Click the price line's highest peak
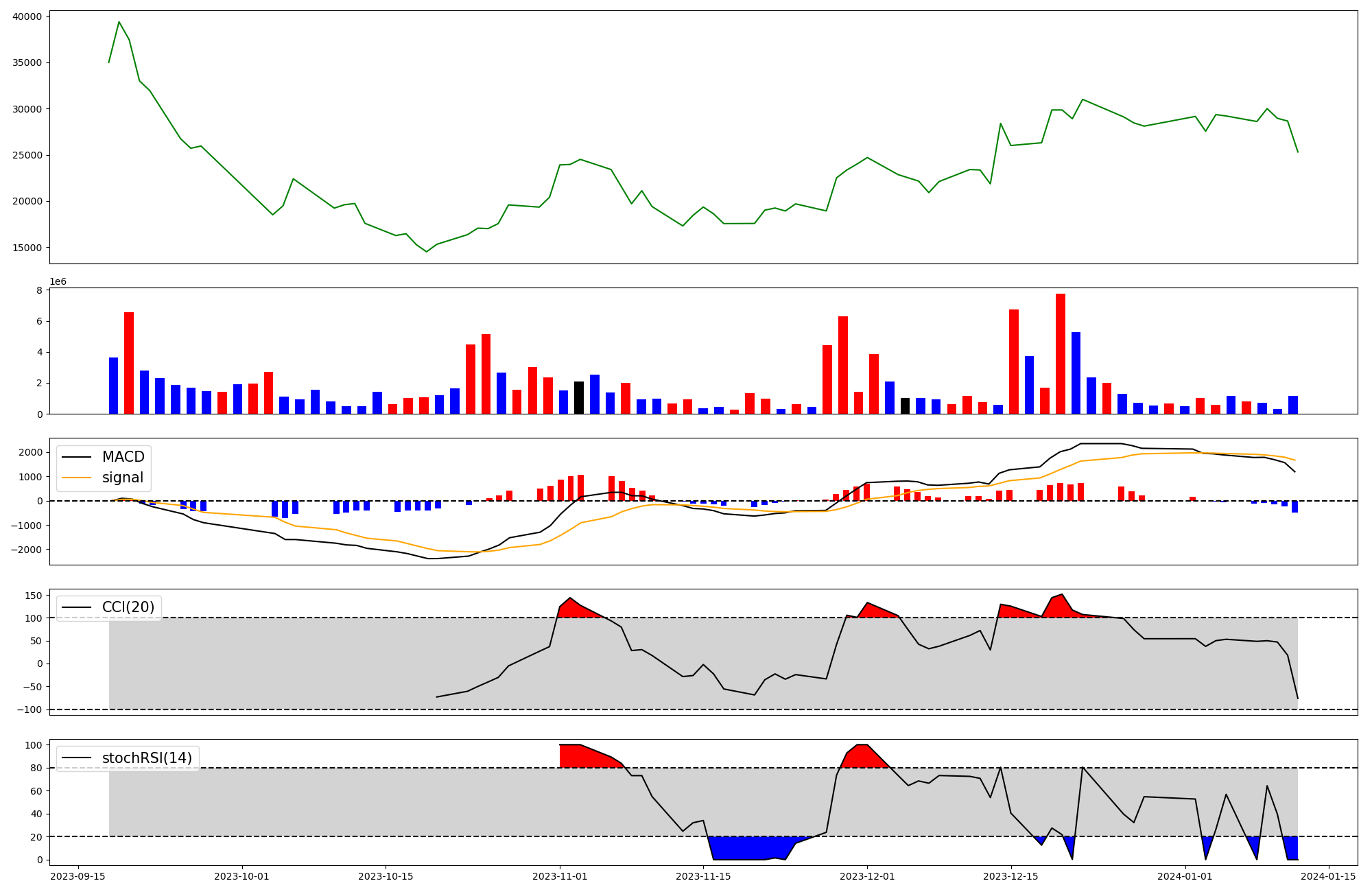Viewport: 1372px width, 892px height. (x=119, y=22)
